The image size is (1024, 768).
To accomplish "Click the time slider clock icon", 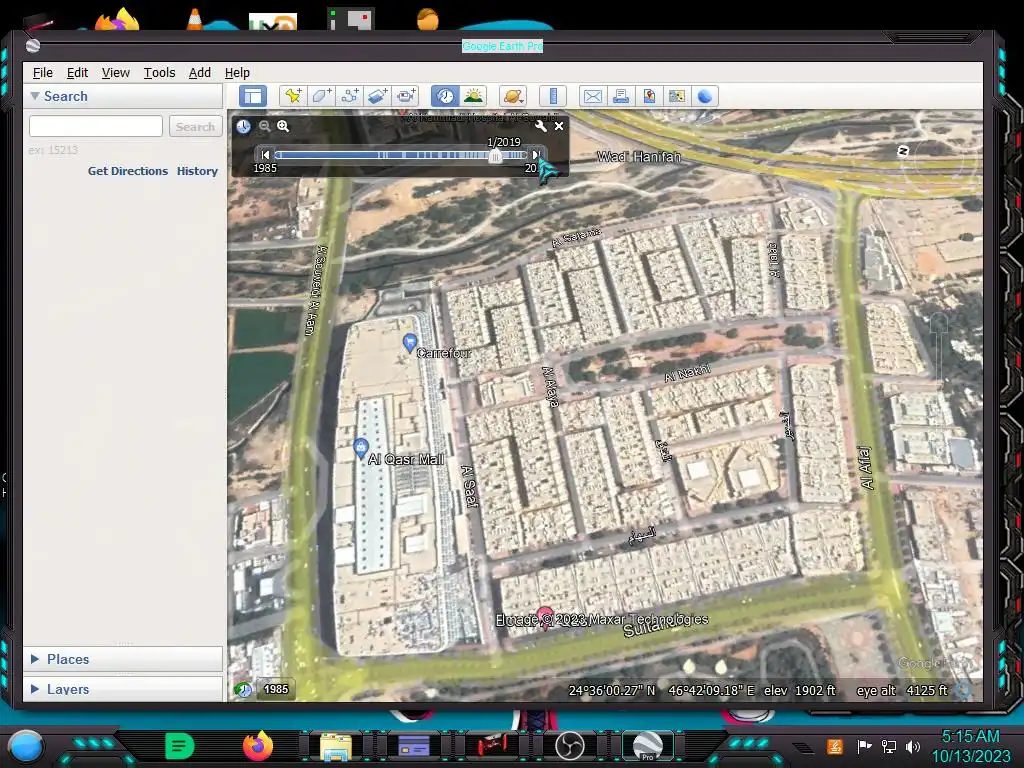I will [x=243, y=126].
